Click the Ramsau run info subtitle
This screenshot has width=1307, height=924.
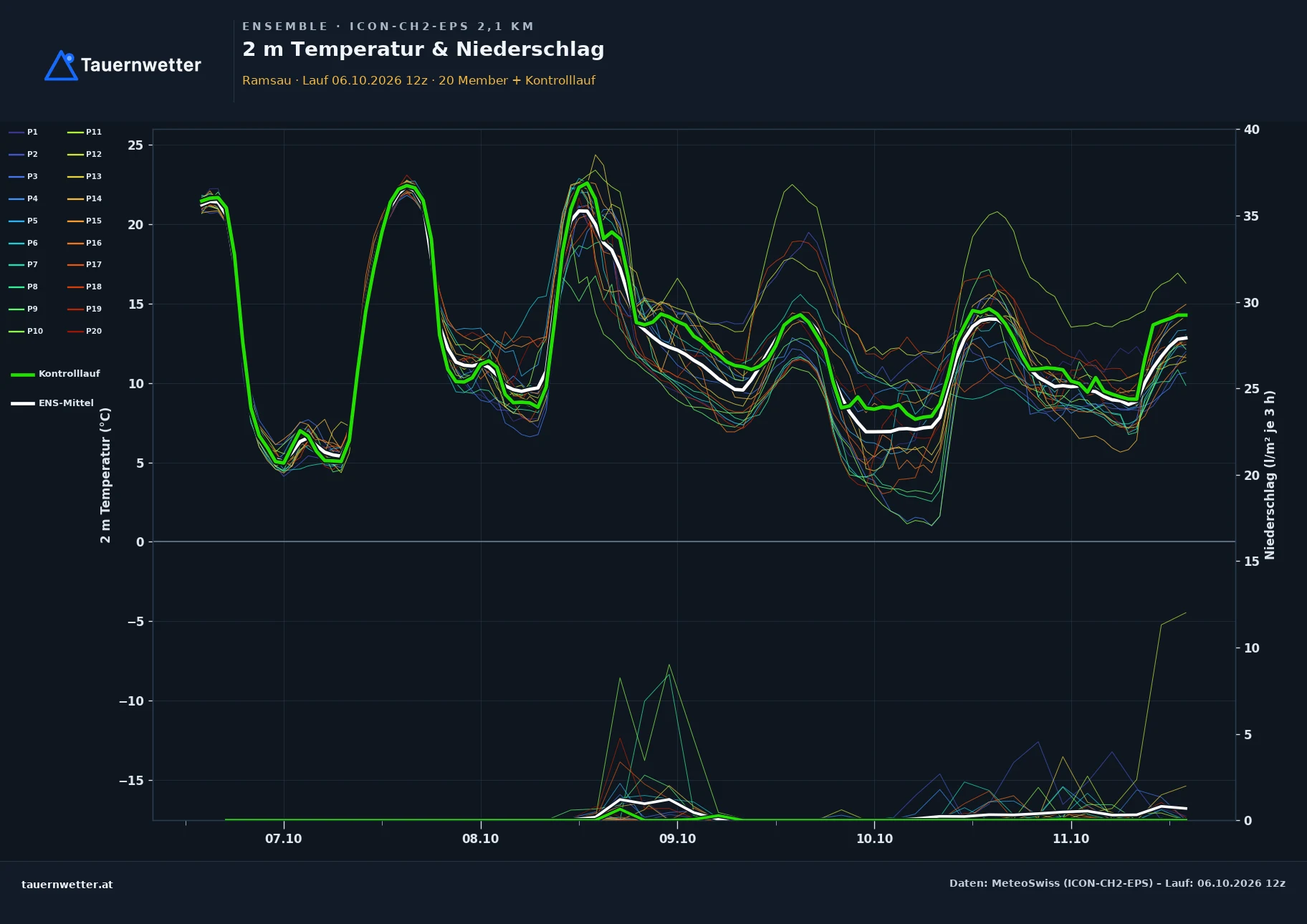418,81
